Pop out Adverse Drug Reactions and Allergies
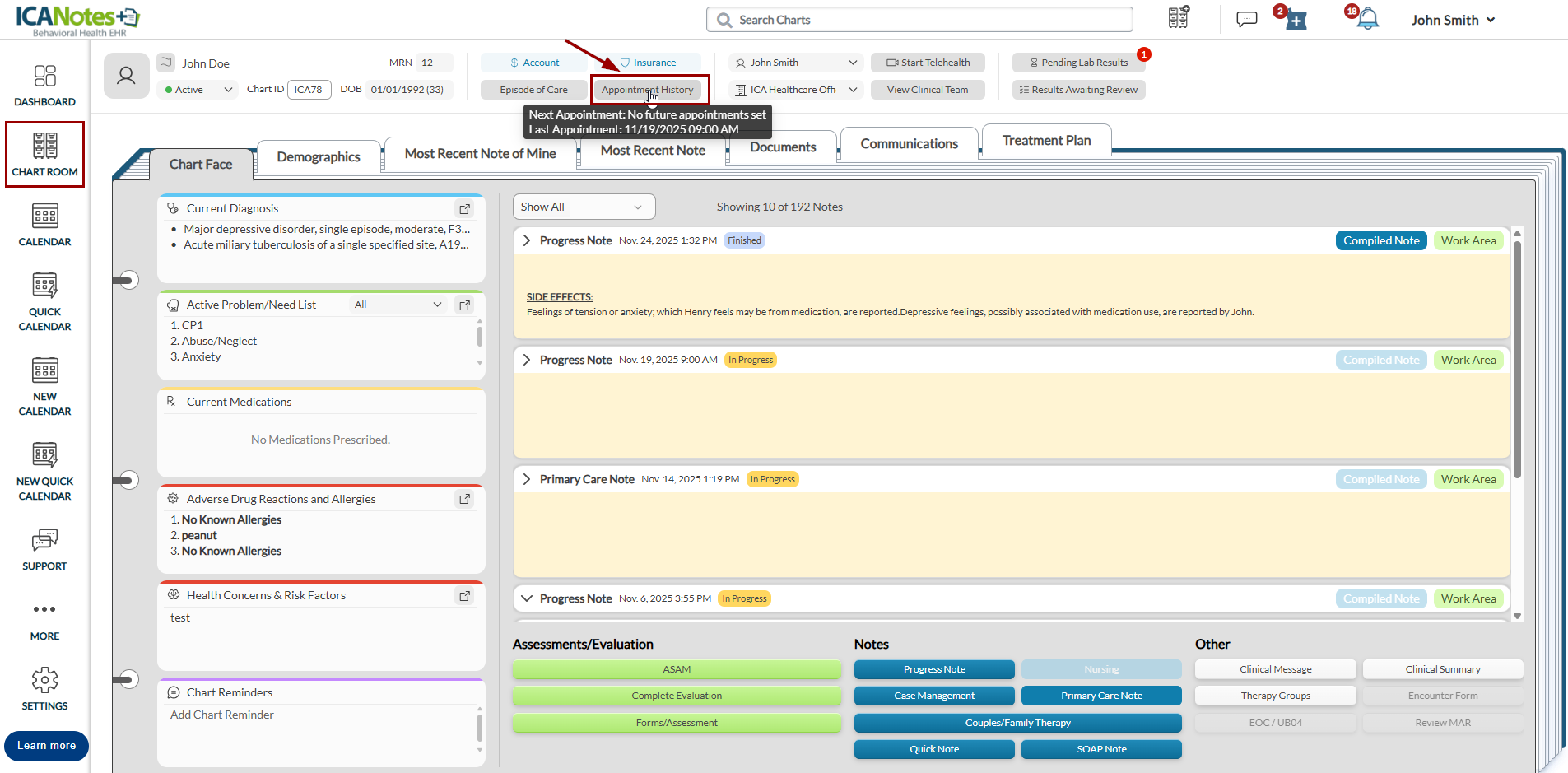Image resolution: width=1568 pixels, height=773 pixels. [465, 499]
